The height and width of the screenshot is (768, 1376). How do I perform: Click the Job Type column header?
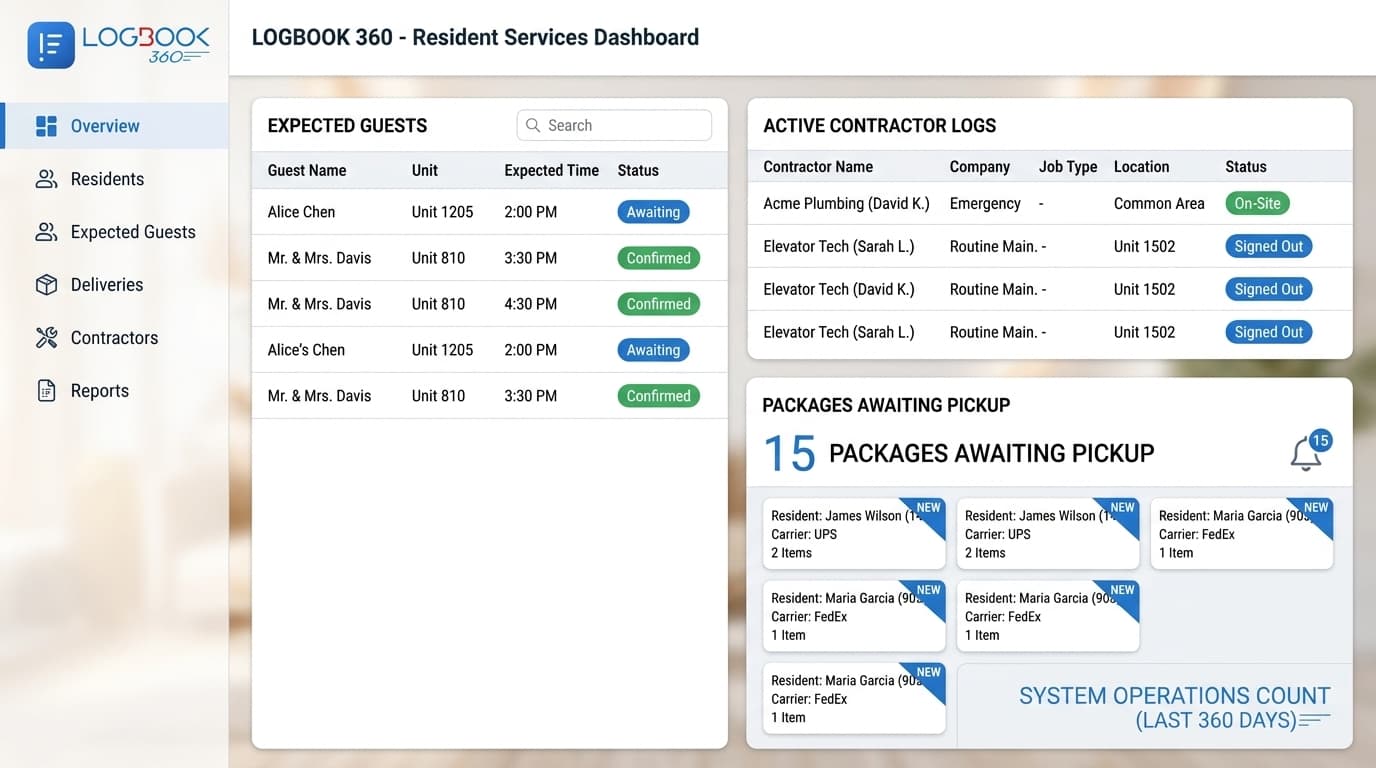point(1068,167)
